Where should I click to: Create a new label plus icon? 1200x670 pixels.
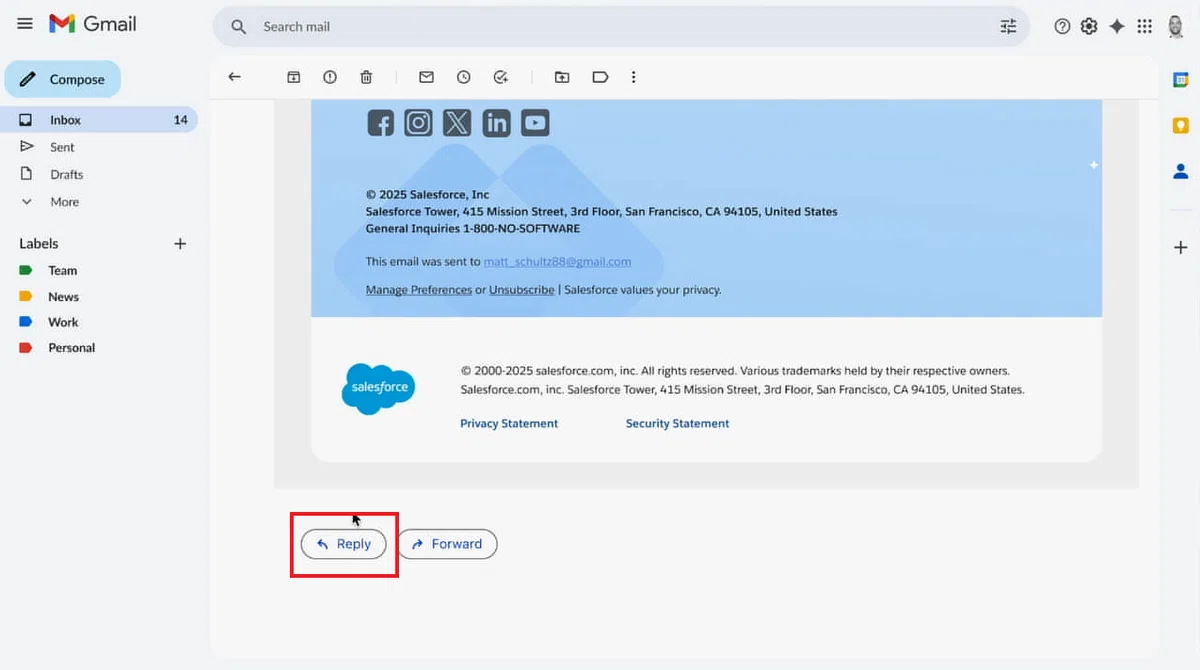pyautogui.click(x=180, y=243)
